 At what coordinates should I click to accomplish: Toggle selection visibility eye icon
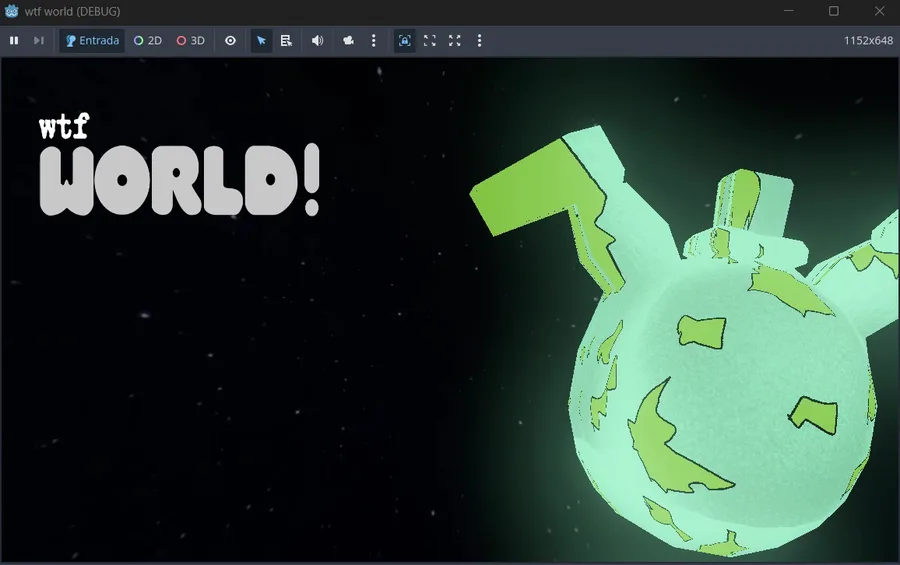pyautogui.click(x=230, y=41)
